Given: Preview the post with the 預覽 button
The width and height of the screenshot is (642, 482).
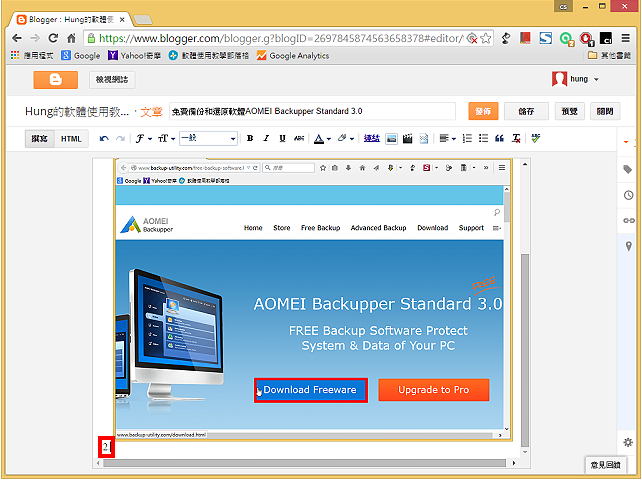Looking at the screenshot, I should click(570, 111).
